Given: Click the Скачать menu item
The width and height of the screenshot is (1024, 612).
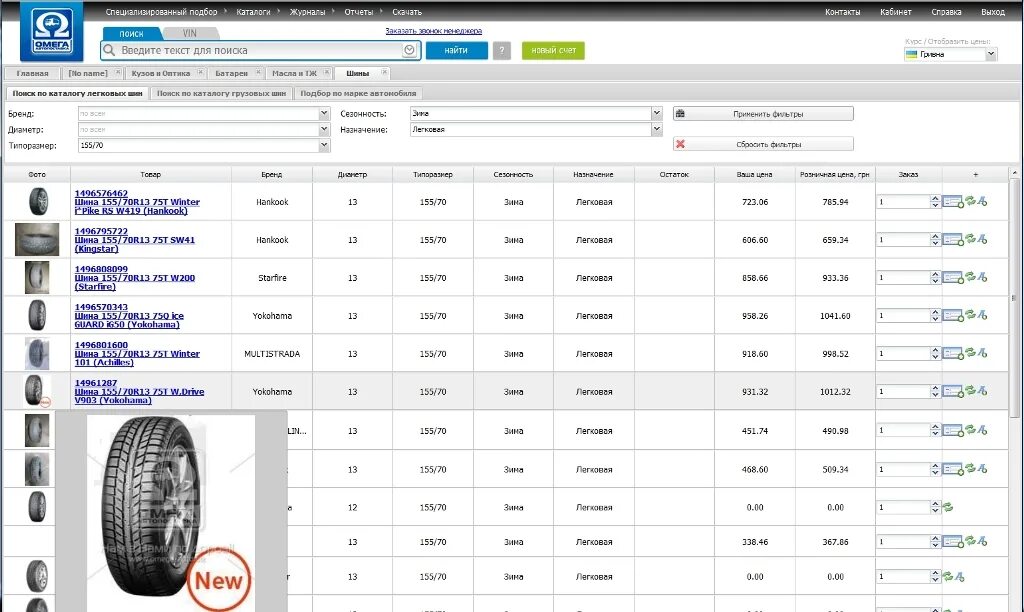Looking at the screenshot, I should (x=407, y=12).
